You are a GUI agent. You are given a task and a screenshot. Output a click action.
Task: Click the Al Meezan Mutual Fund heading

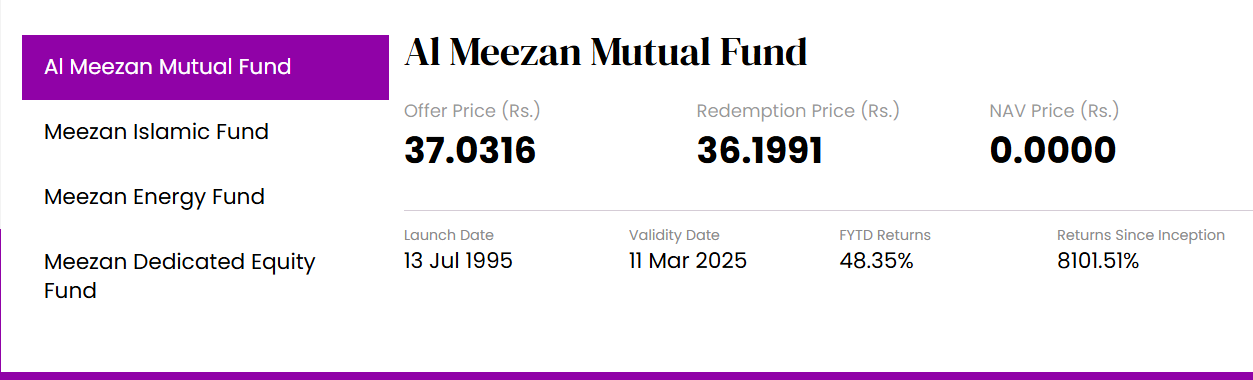pos(606,52)
